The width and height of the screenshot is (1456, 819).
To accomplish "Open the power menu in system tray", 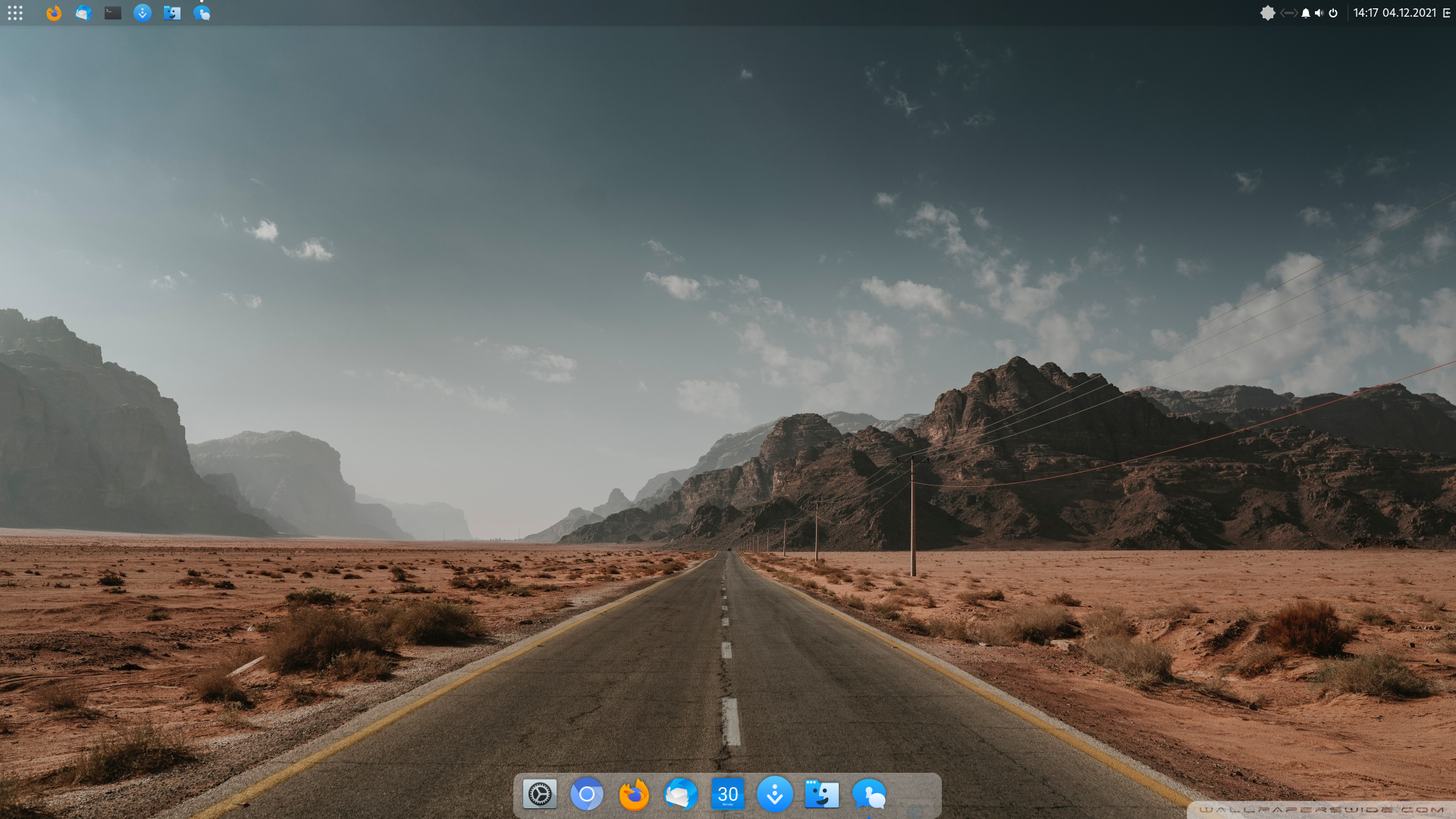I will tap(1333, 13).
